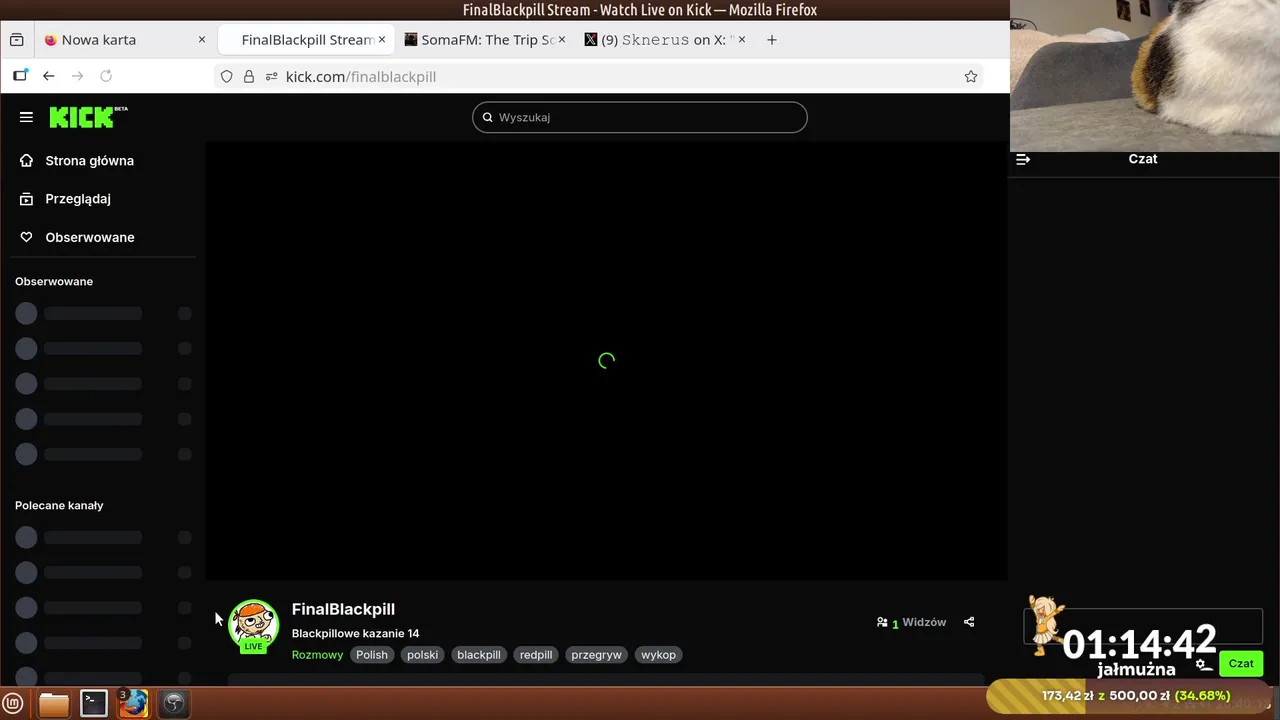The image size is (1280, 720).
Task: Click the Czat panel header
Action: pos(1143,159)
